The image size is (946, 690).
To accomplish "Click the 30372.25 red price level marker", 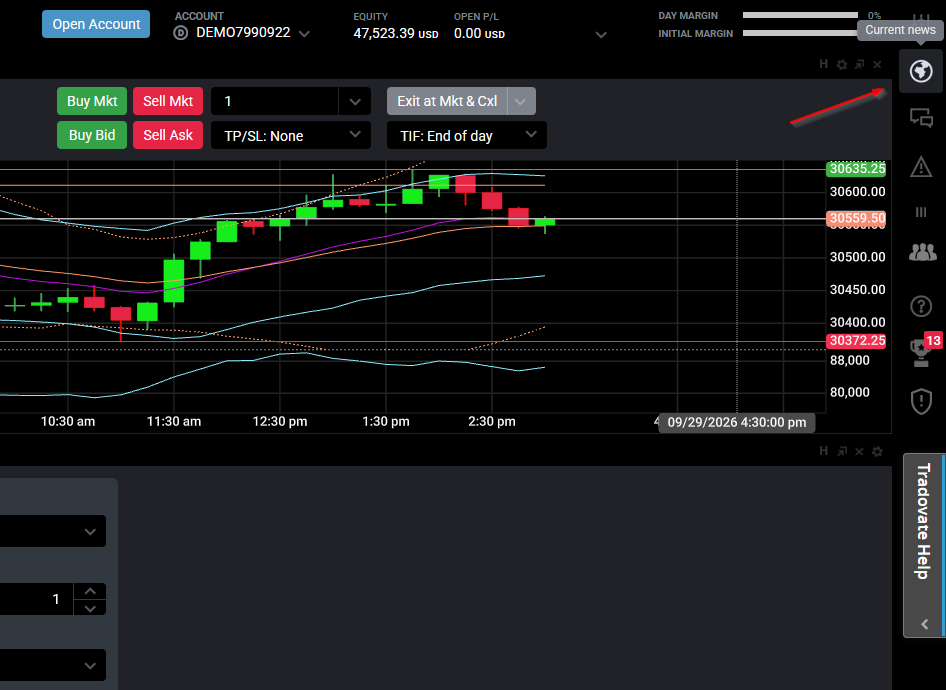I will coord(856,341).
